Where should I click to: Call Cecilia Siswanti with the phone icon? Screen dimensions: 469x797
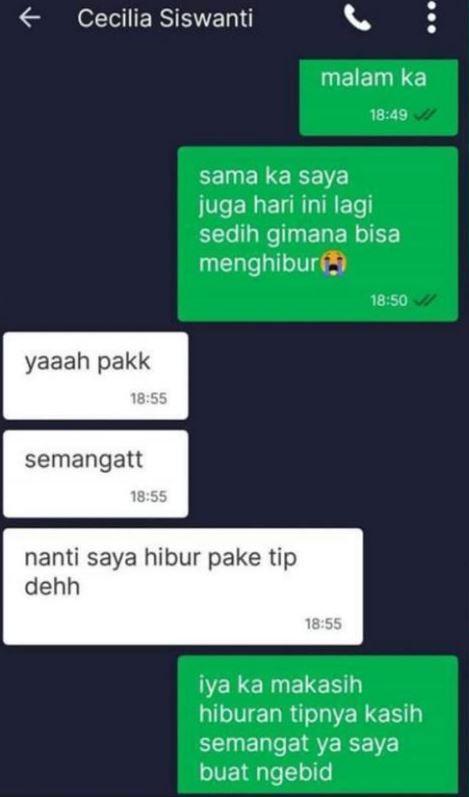(x=357, y=18)
